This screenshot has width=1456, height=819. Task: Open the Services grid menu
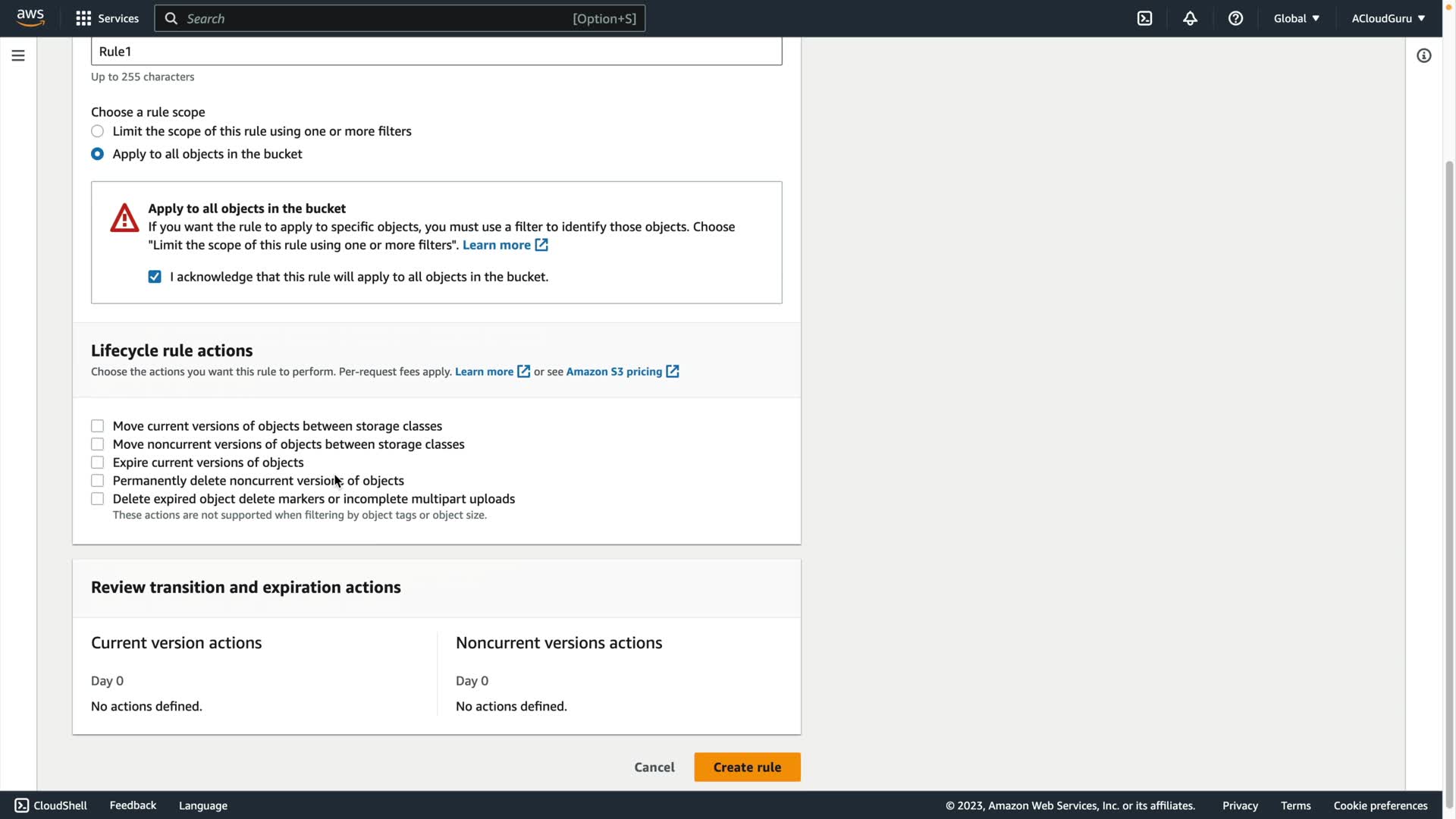coord(107,18)
